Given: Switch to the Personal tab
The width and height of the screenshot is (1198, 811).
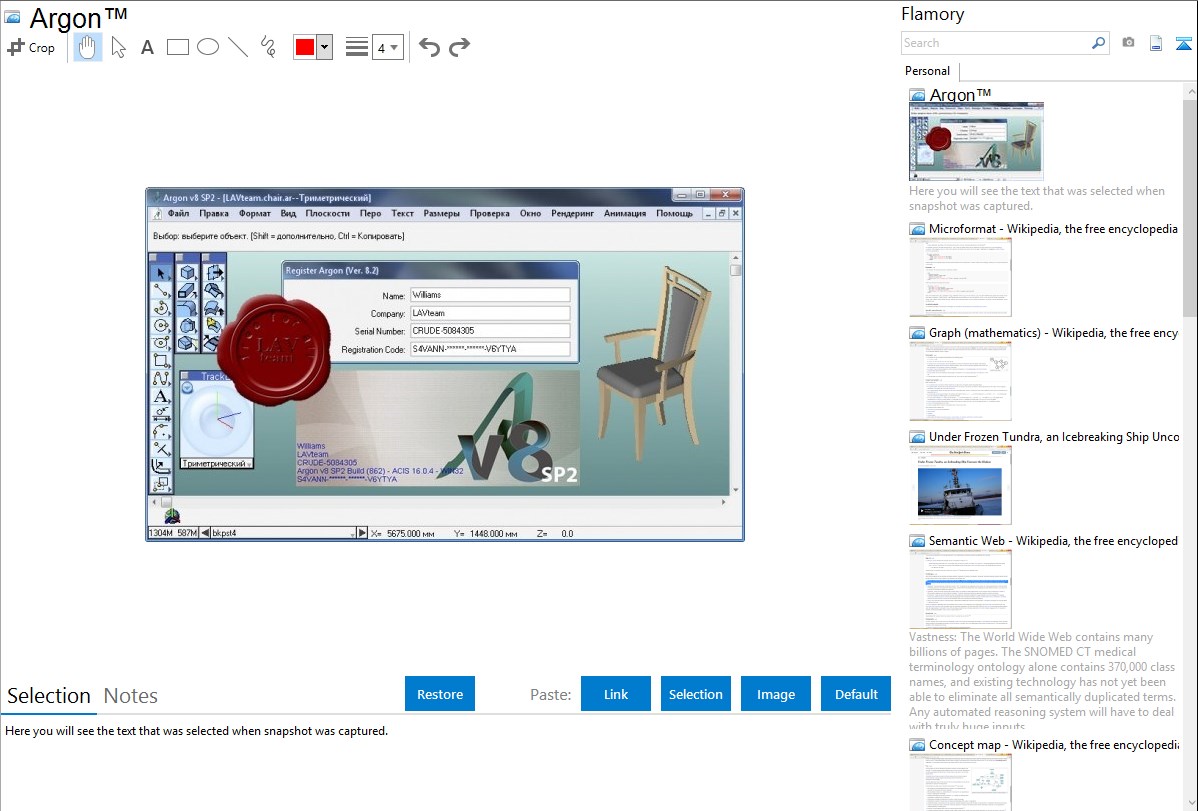Looking at the screenshot, I should 928,71.
